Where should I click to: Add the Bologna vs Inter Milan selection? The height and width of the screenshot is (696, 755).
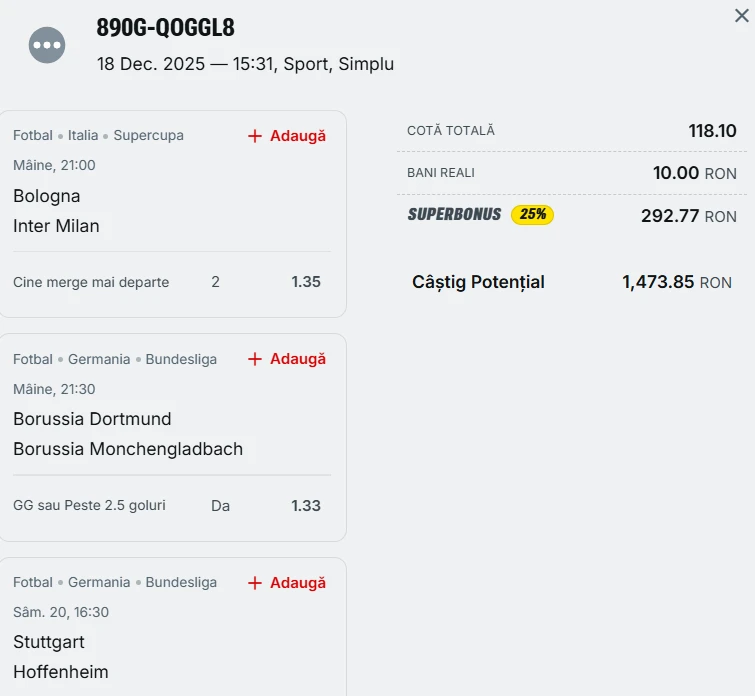287,136
